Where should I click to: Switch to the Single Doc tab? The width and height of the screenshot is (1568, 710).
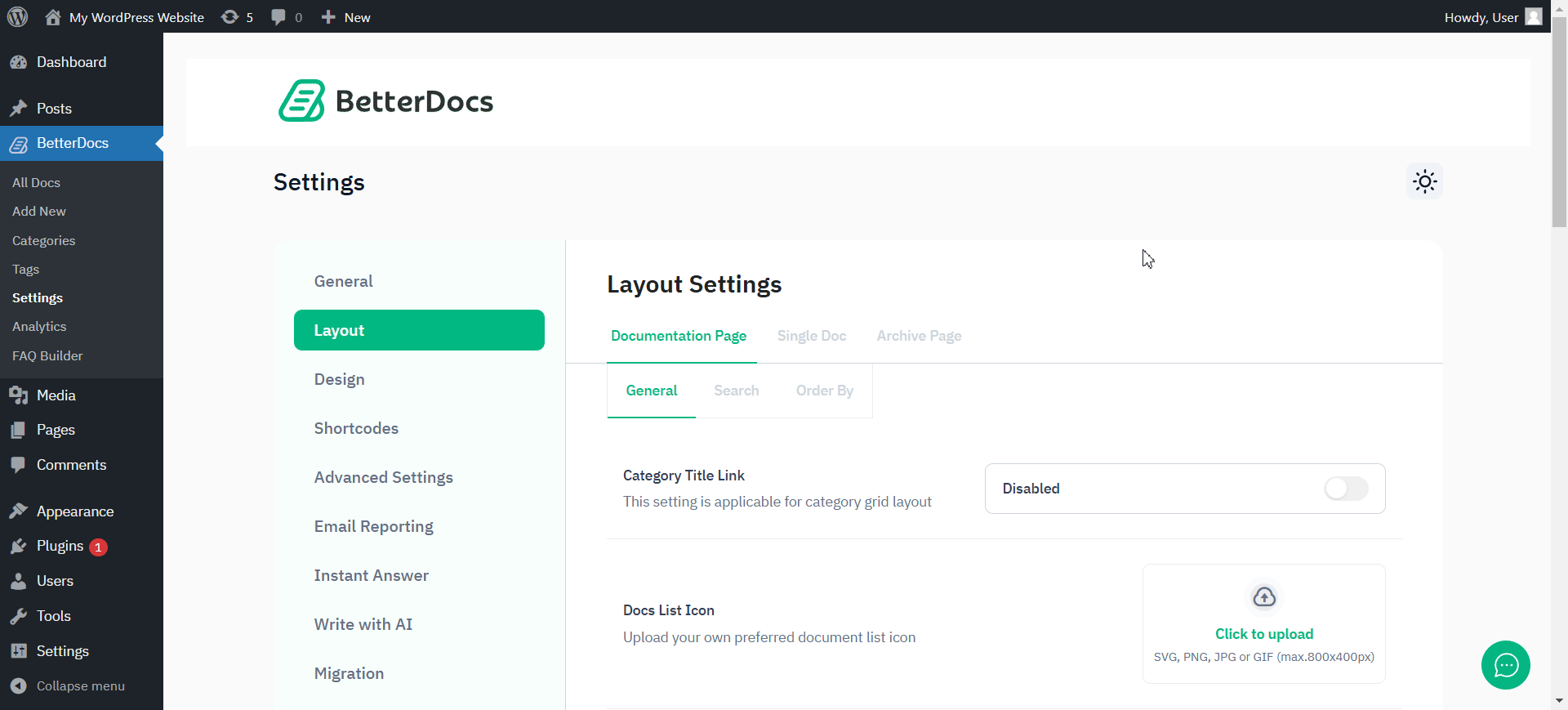coord(812,336)
